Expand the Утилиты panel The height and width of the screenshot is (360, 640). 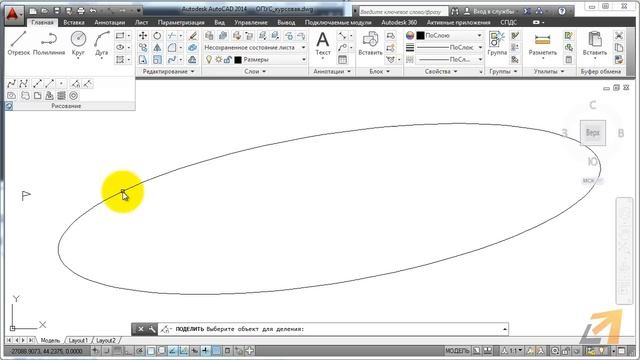click(x=549, y=71)
